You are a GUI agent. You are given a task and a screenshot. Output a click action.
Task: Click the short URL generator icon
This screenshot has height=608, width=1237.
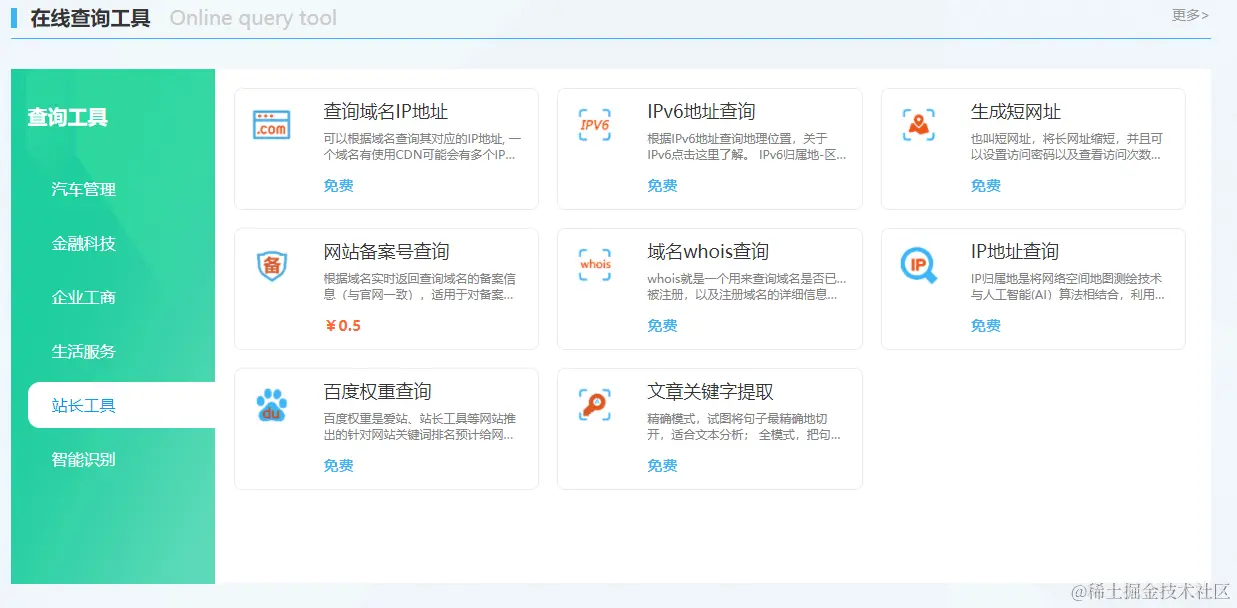click(x=919, y=125)
